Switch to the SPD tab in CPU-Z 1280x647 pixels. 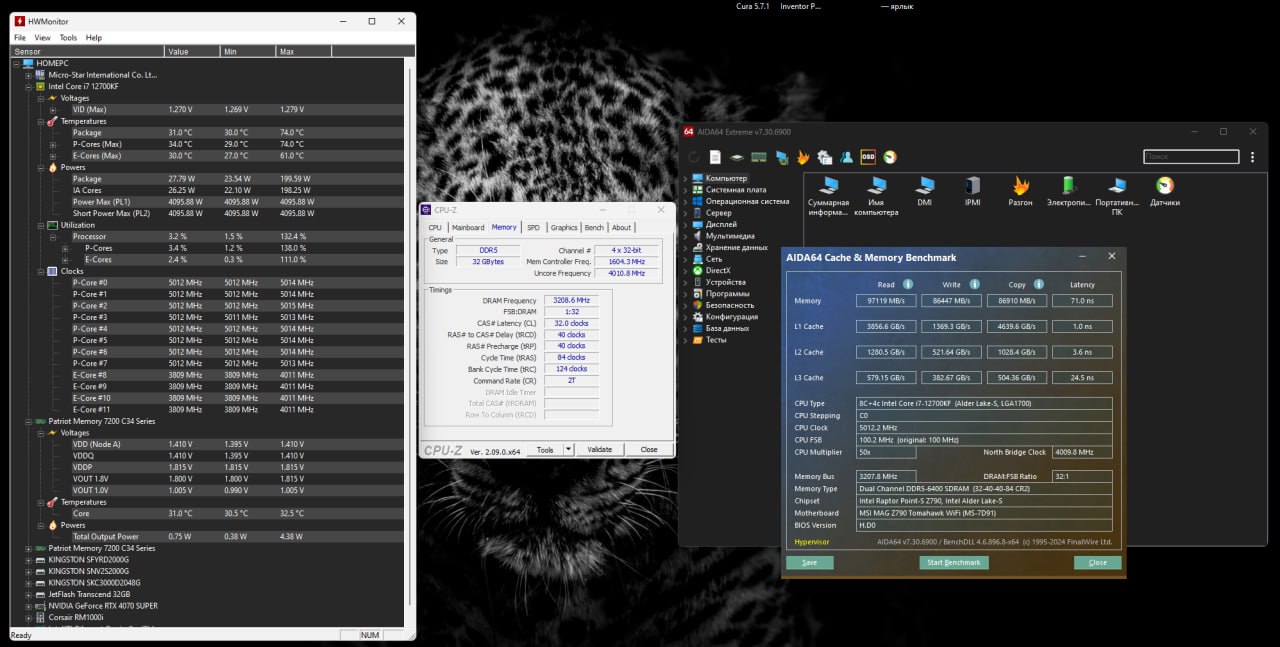click(533, 228)
